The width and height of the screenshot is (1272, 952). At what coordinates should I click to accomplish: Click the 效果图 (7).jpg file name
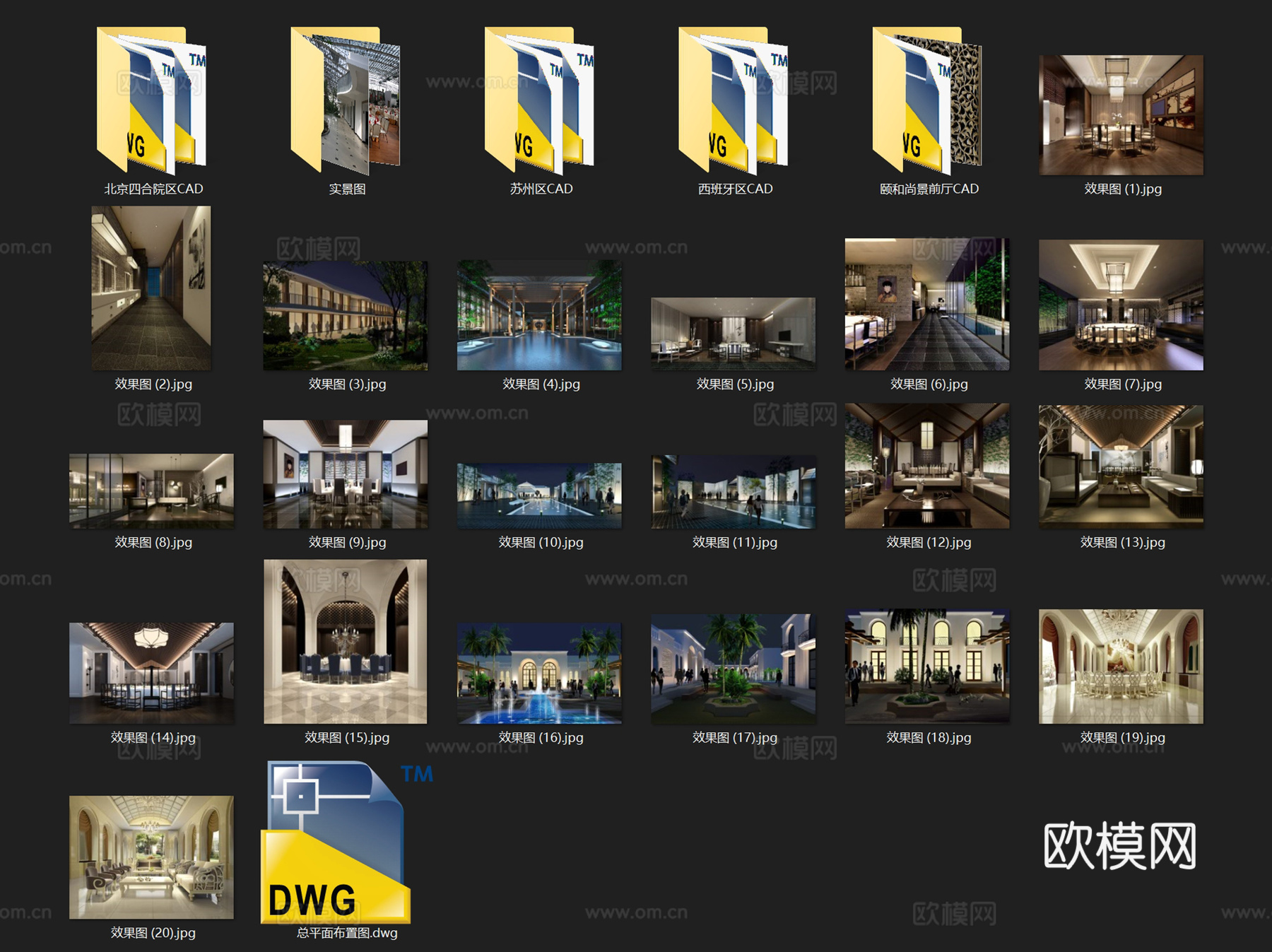[x=1123, y=384]
